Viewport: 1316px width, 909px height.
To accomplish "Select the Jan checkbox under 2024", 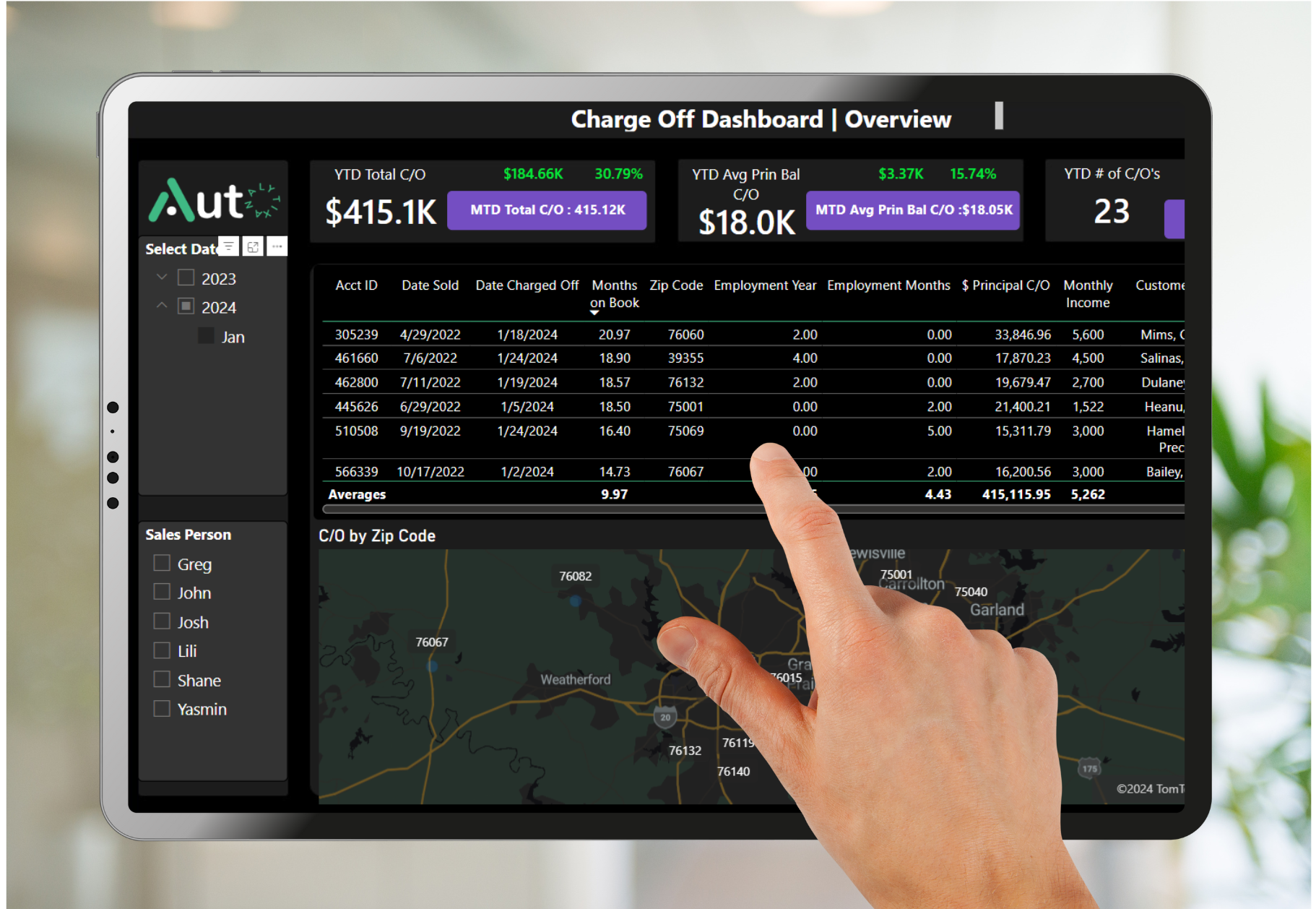I will 205,335.
